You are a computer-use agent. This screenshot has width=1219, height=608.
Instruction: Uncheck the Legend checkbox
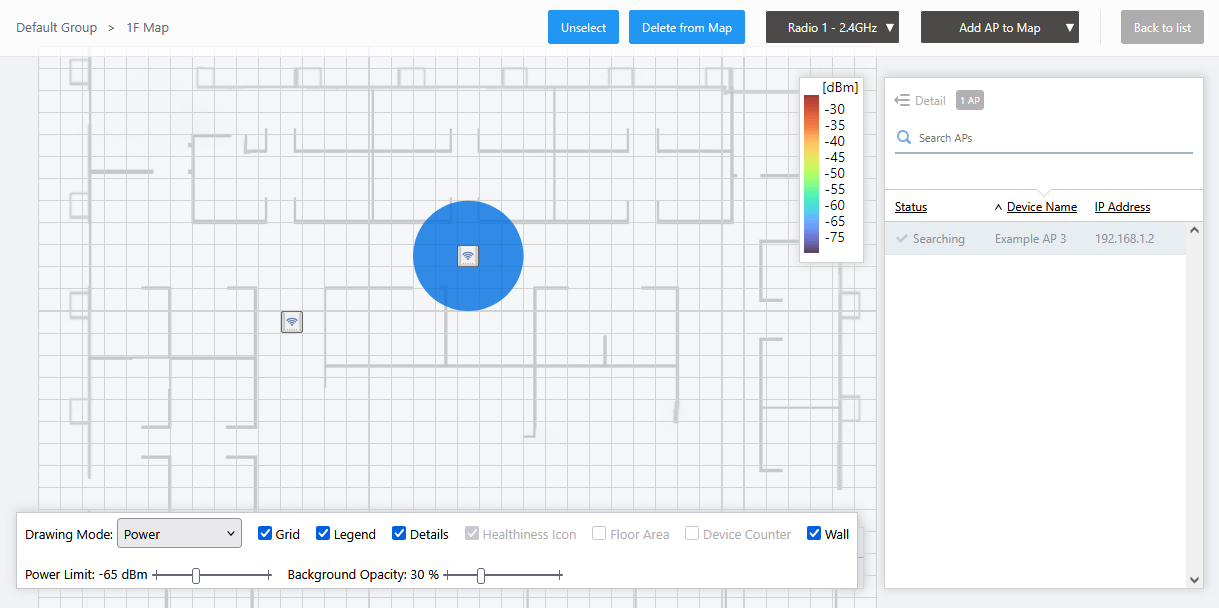tap(323, 534)
